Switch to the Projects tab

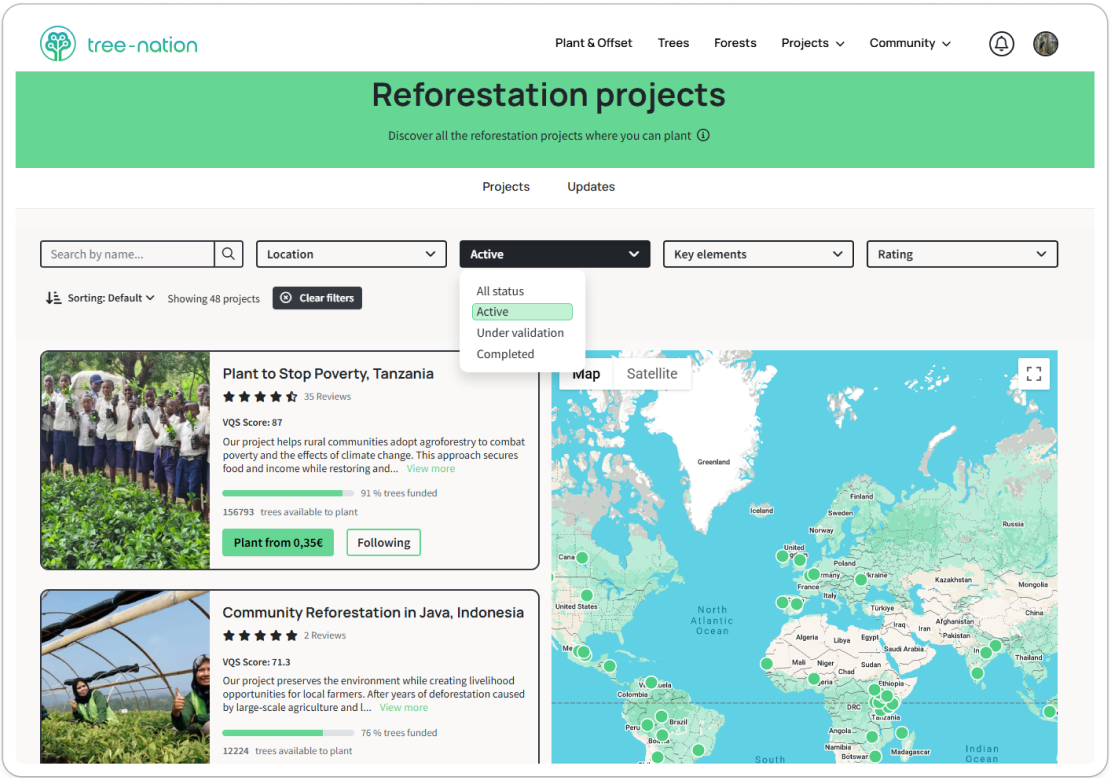(x=505, y=186)
